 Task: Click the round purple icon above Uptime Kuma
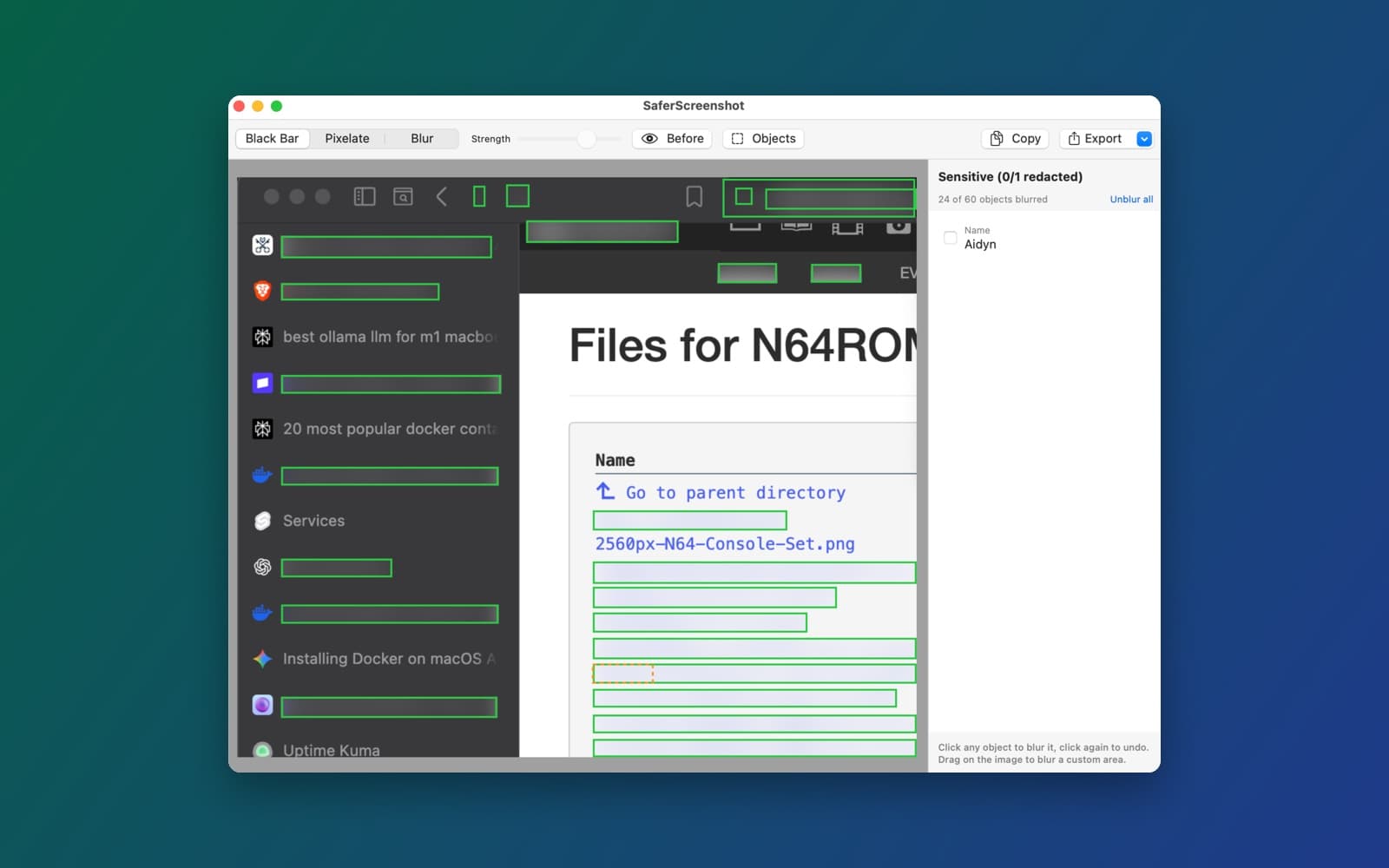[x=262, y=705]
